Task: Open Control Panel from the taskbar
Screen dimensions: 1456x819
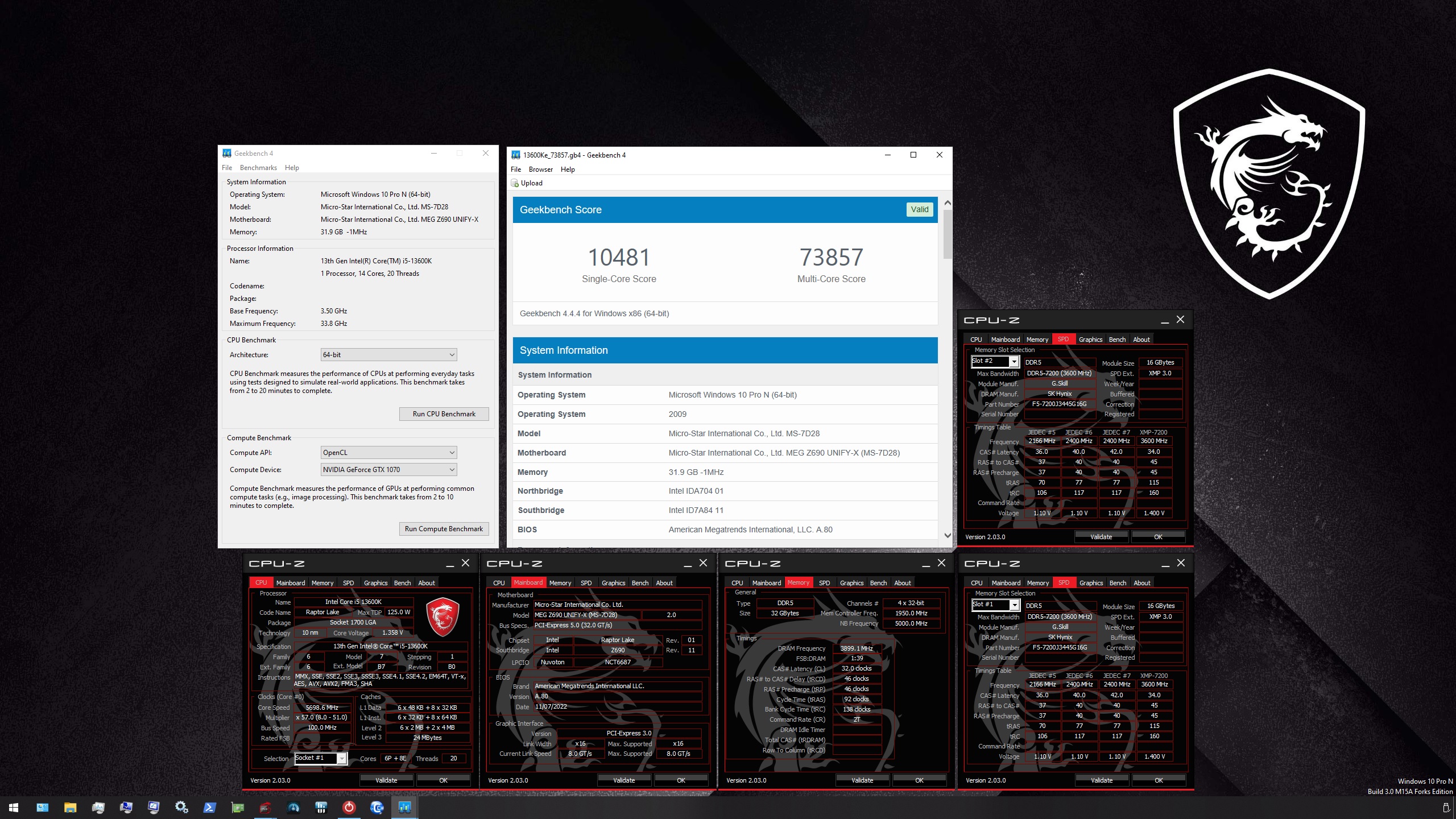Action: click(x=43, y=807)
